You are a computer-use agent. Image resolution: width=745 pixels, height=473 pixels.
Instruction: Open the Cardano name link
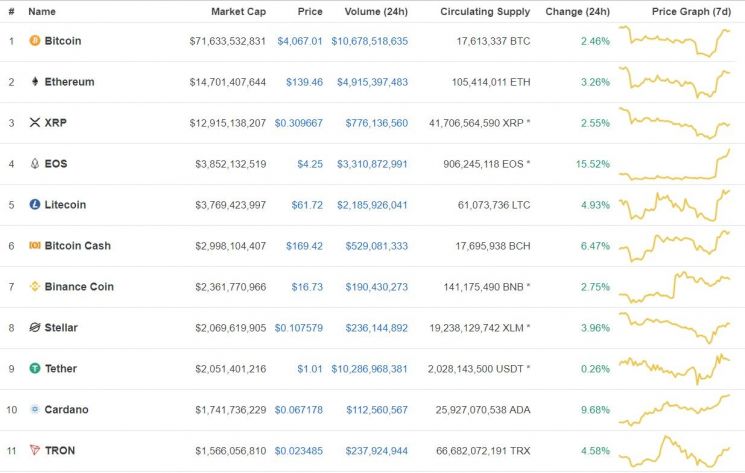click(x=66, y=410)
